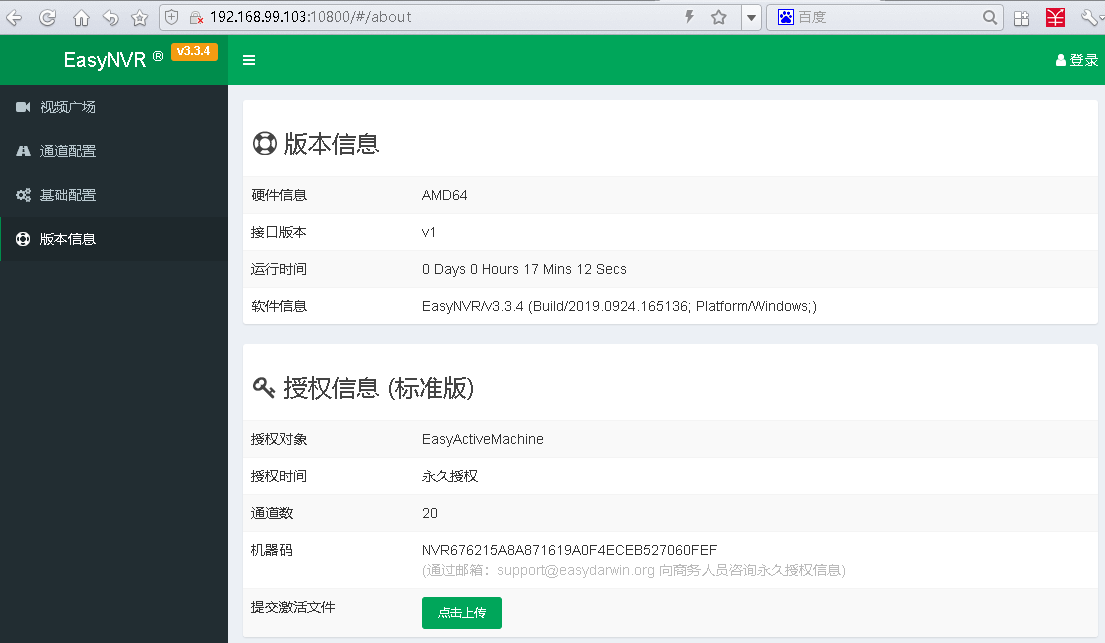Click the EasyNVR logo

pos(113,59)
